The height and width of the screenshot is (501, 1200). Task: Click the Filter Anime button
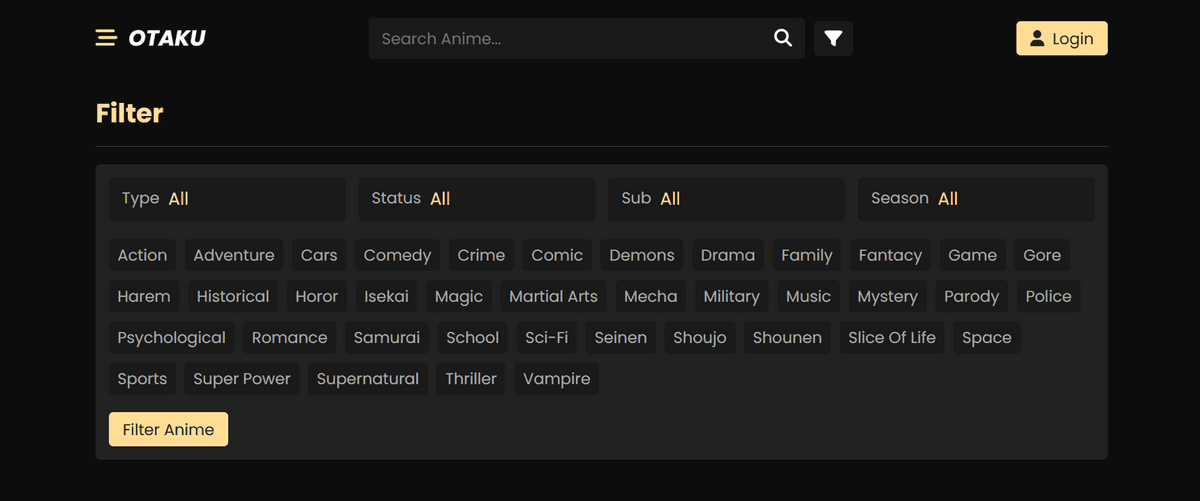[x=168, y=429]
